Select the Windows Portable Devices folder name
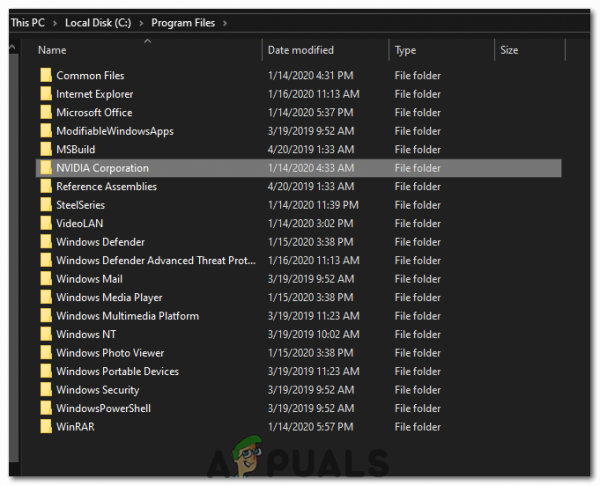 click(117, 371)
